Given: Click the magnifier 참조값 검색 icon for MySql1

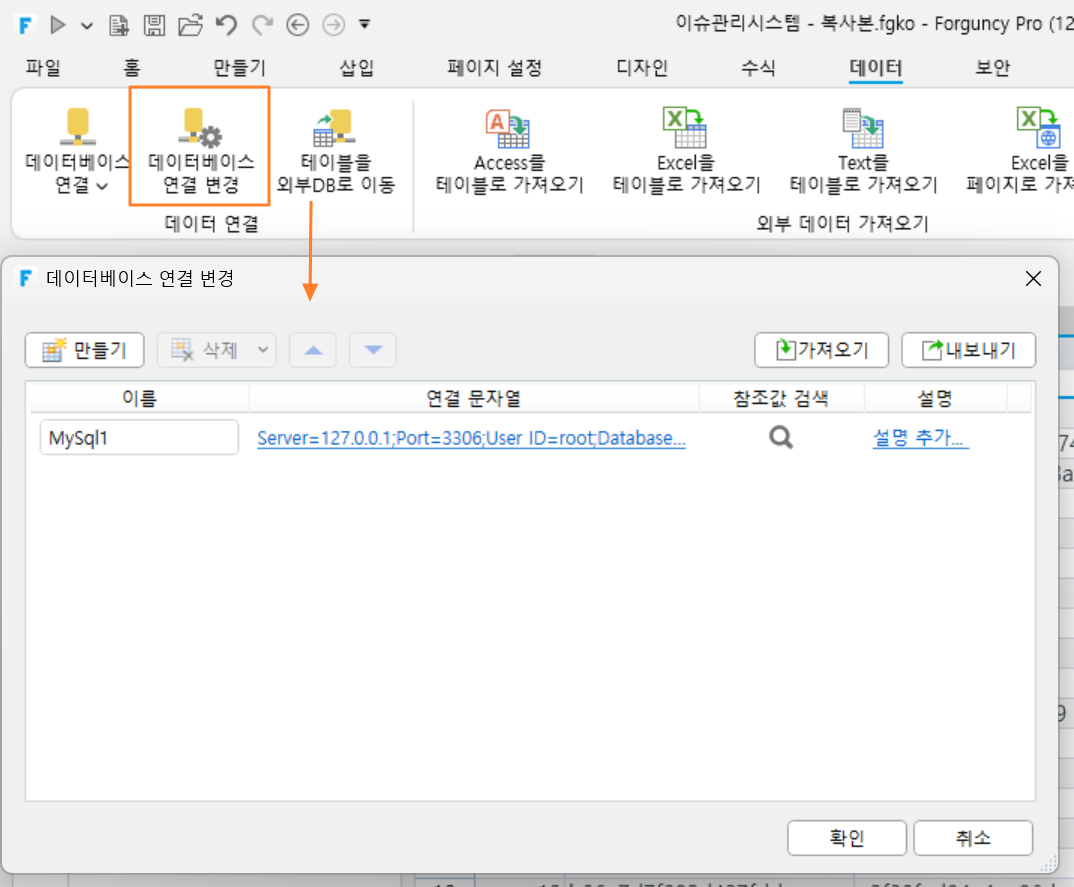Looking at the screenshot, I should point(781,437).
